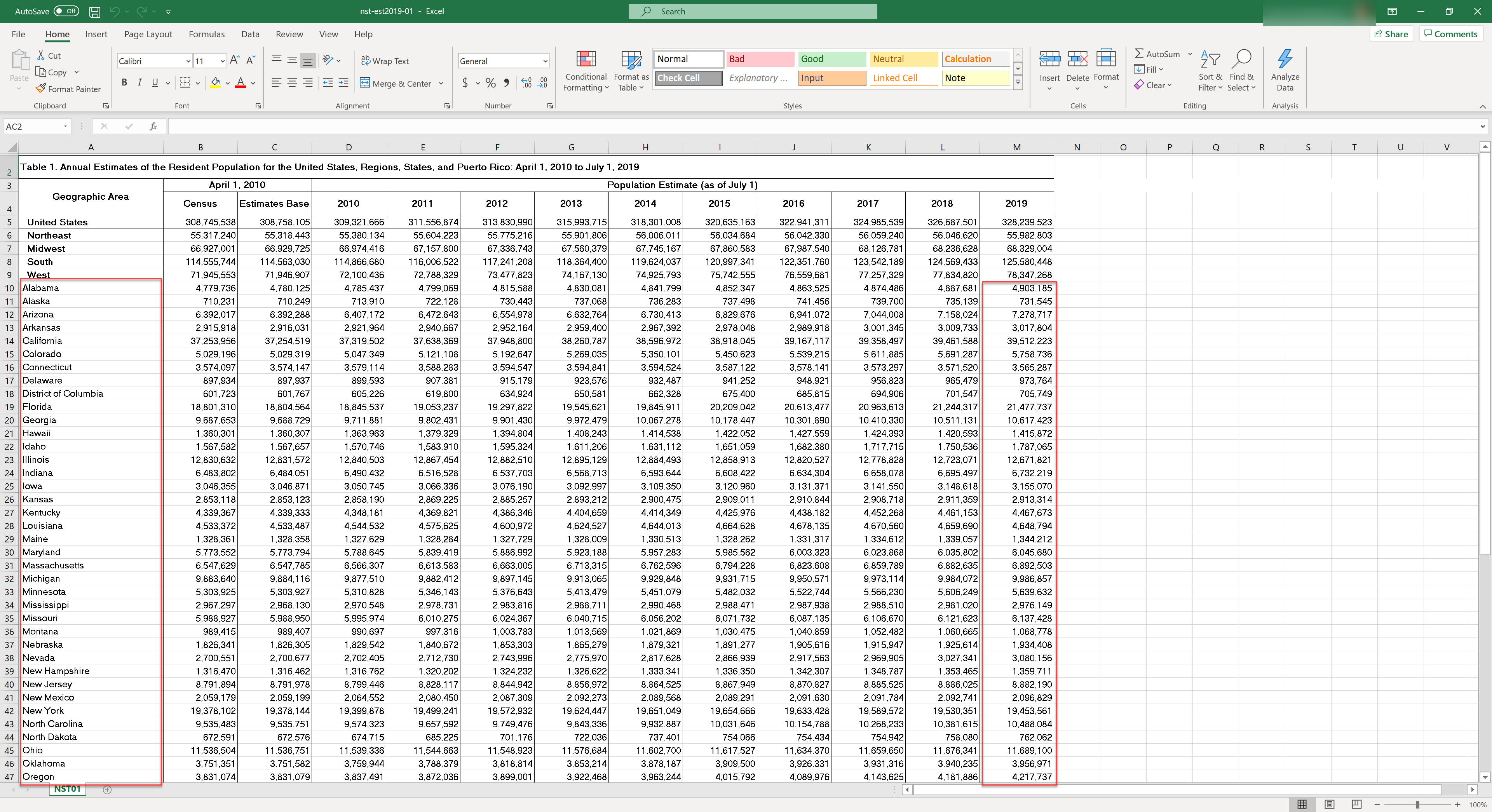
Task: Click the Delete cells icon
Action: pyautogui.click(x=1077, y=60)
